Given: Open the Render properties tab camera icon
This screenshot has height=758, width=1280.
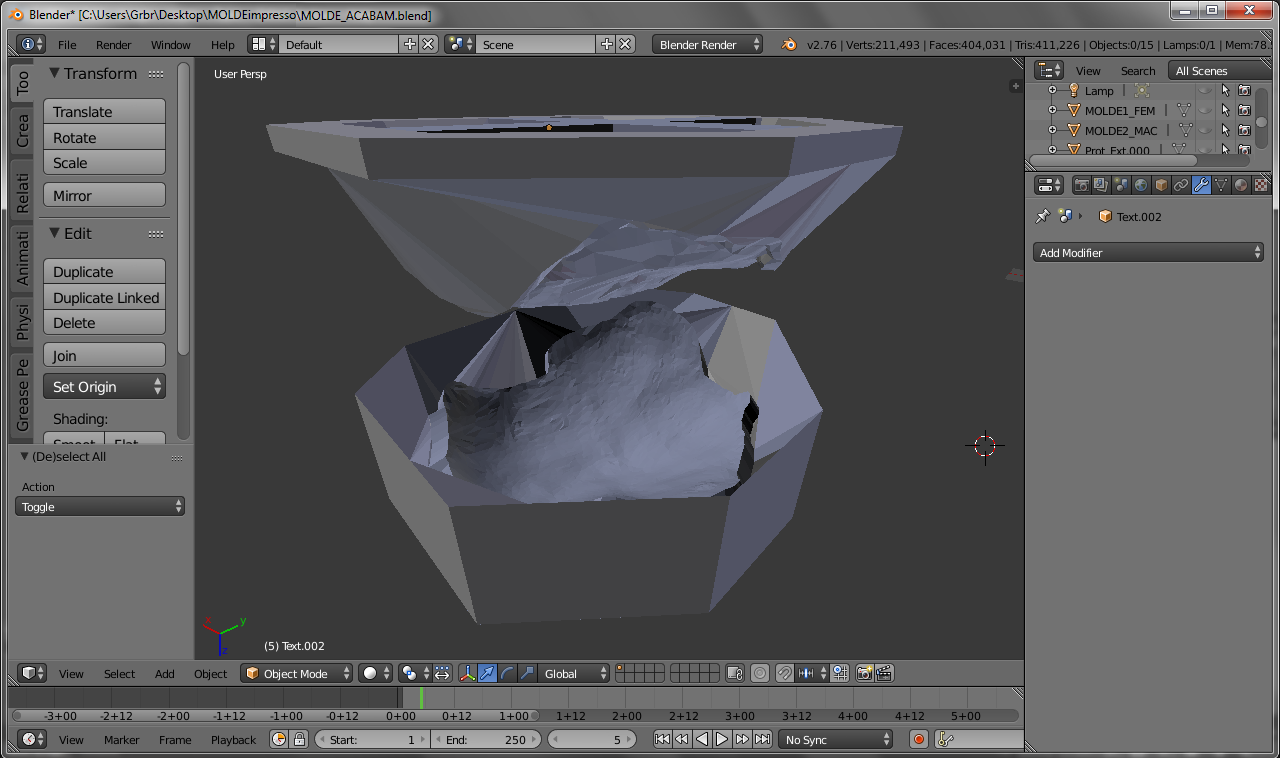Looking at the screenshot, I should tap(1081, 185).
